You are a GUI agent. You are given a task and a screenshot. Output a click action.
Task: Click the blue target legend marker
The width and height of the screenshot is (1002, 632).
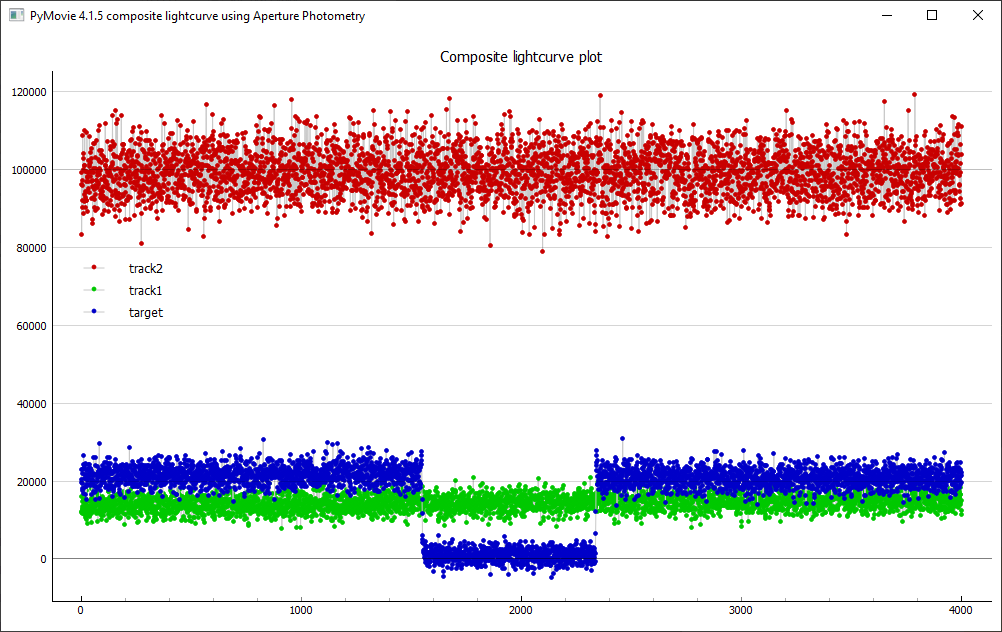[x=94, y=312]
